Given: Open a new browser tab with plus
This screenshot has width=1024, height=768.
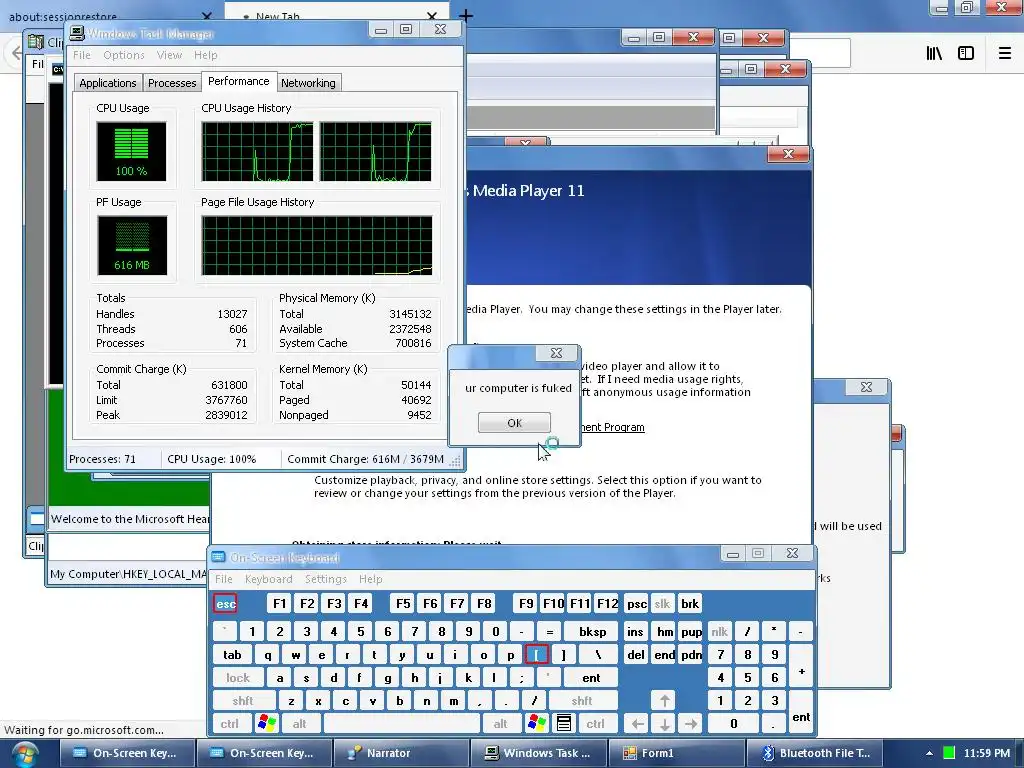Looking at the screenshot, I should pyautogui.click(x=466, y=15).
